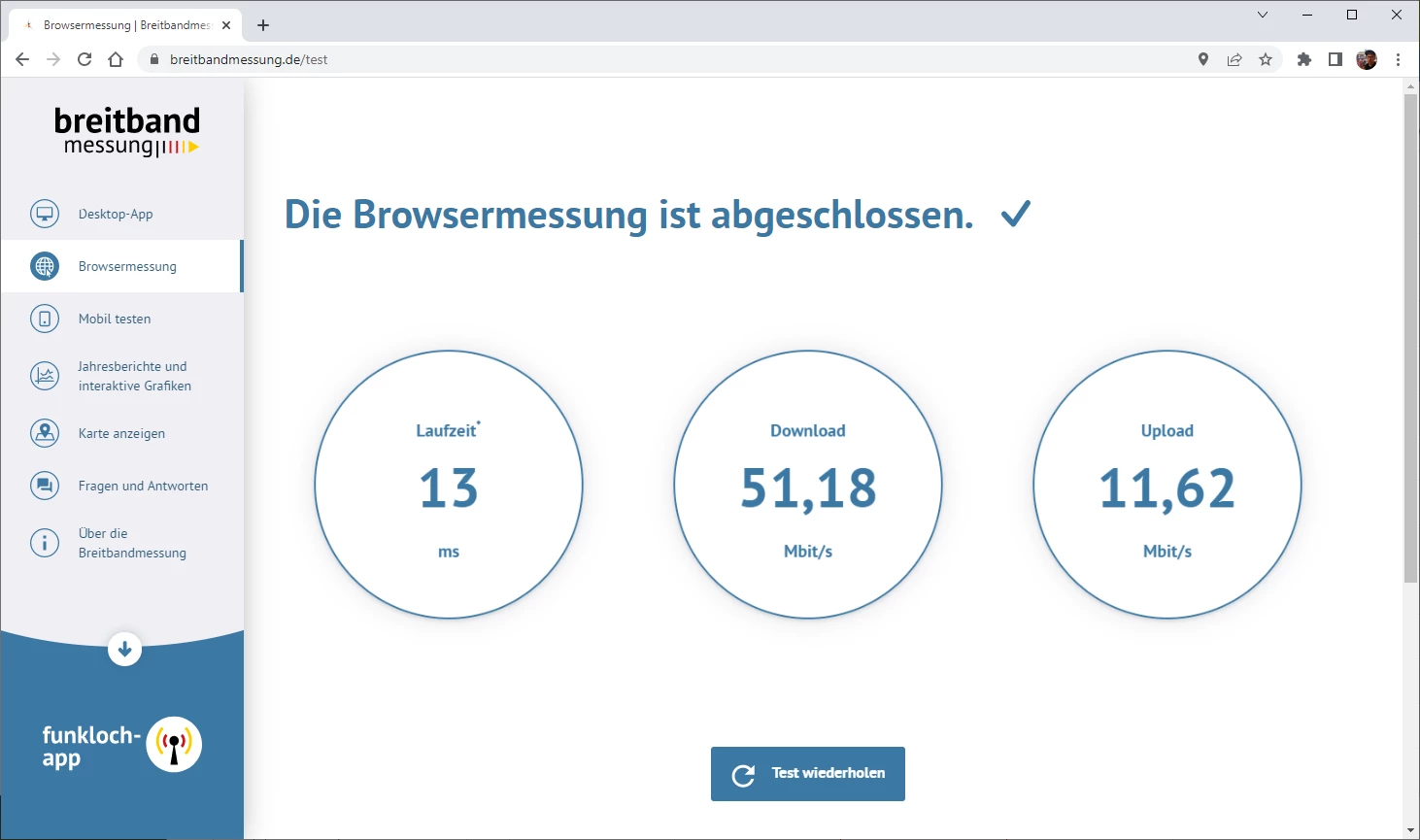Click the Test wiederholen button
Viewport: 1420px width, 840px height.
tap(808, 774)
